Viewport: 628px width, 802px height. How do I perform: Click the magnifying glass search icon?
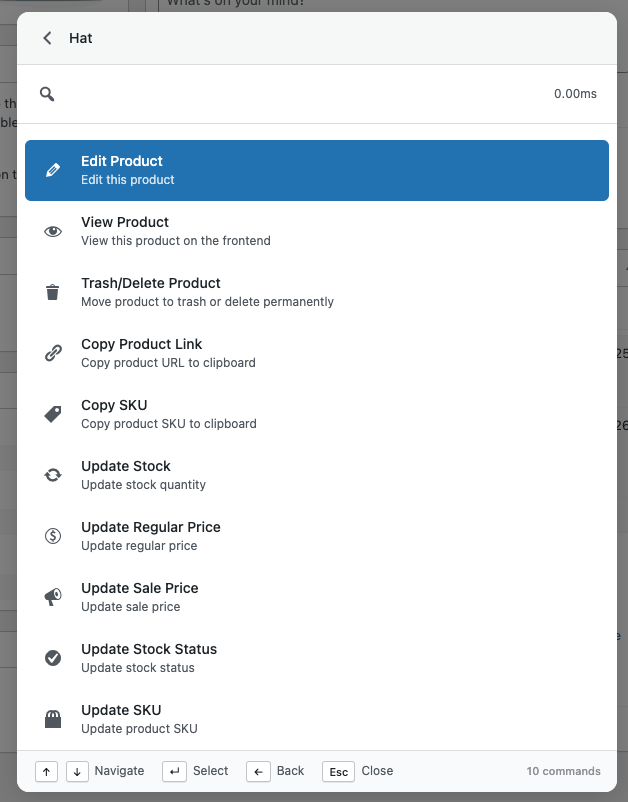coord(47,94)
